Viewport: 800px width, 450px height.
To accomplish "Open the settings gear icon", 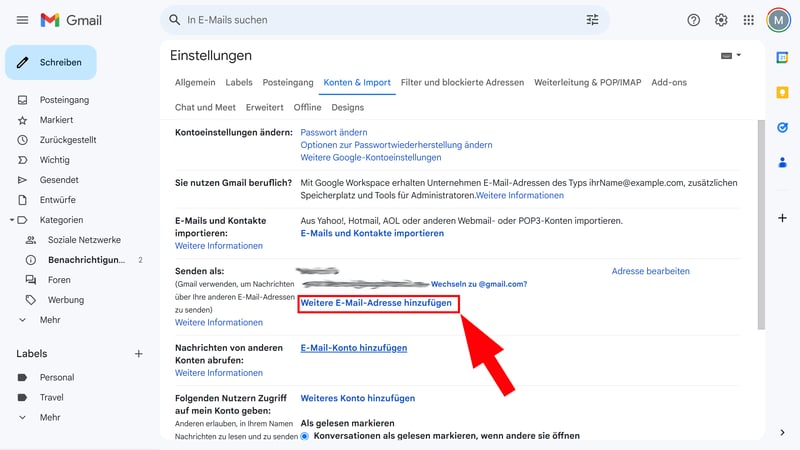I will tap(721, 20).
